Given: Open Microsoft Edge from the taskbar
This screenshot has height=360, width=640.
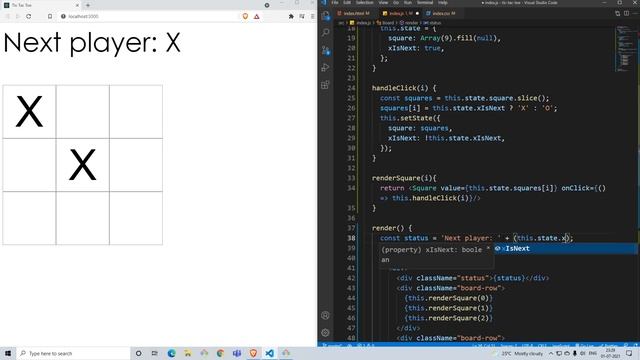Looking at the screenshot, I should coord(171,353).
